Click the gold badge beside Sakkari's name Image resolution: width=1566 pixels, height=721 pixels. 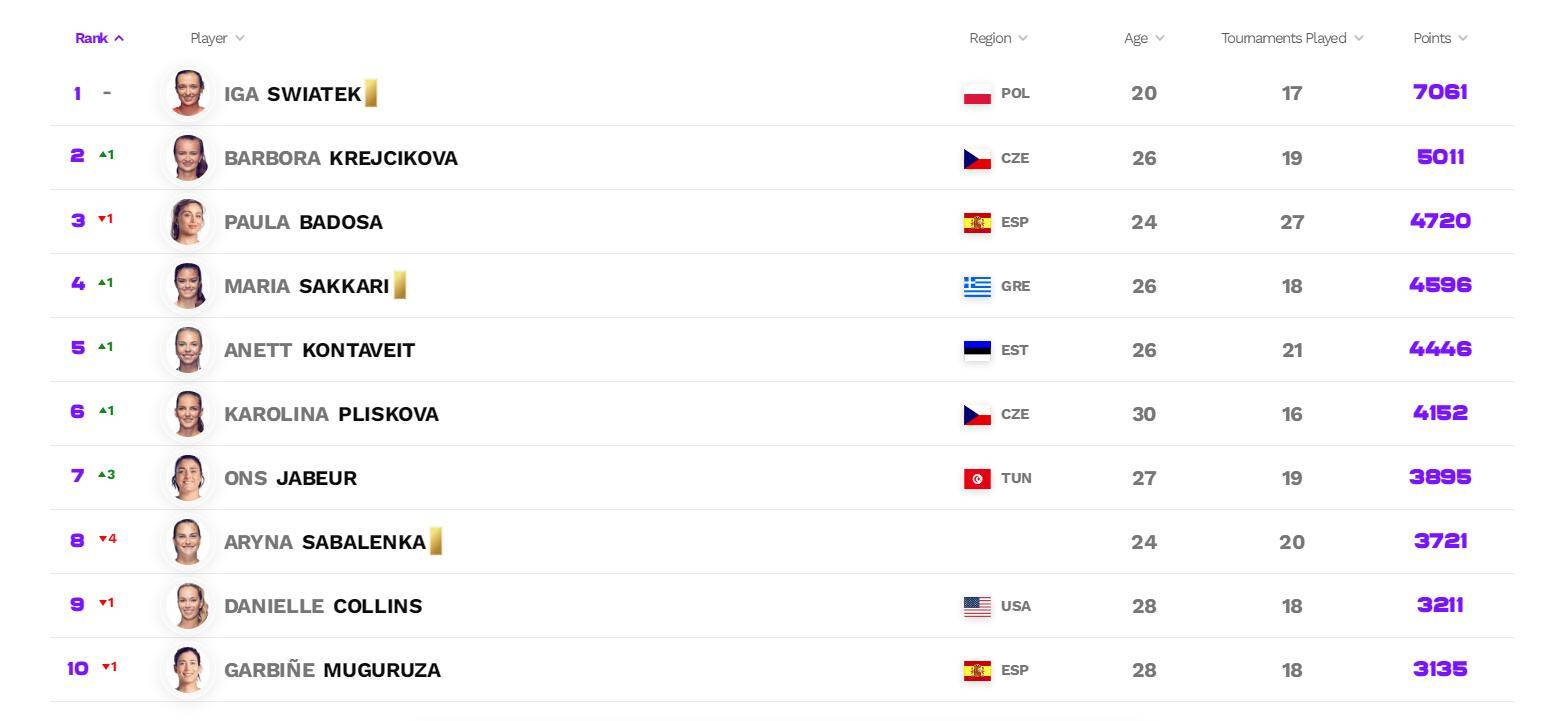[x=400, y=285]
